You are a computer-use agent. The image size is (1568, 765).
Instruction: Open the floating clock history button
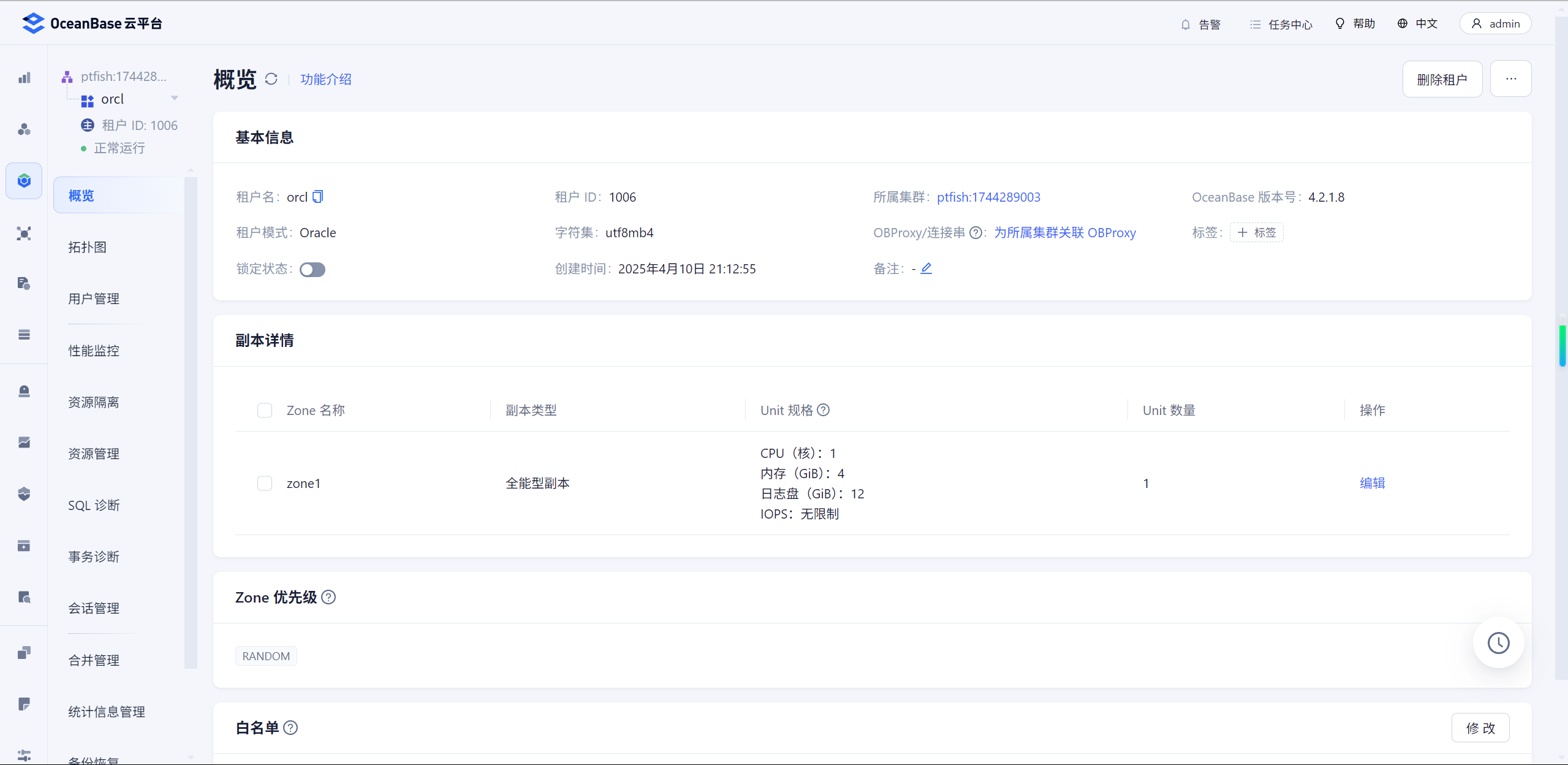(x=1498, y=643)
